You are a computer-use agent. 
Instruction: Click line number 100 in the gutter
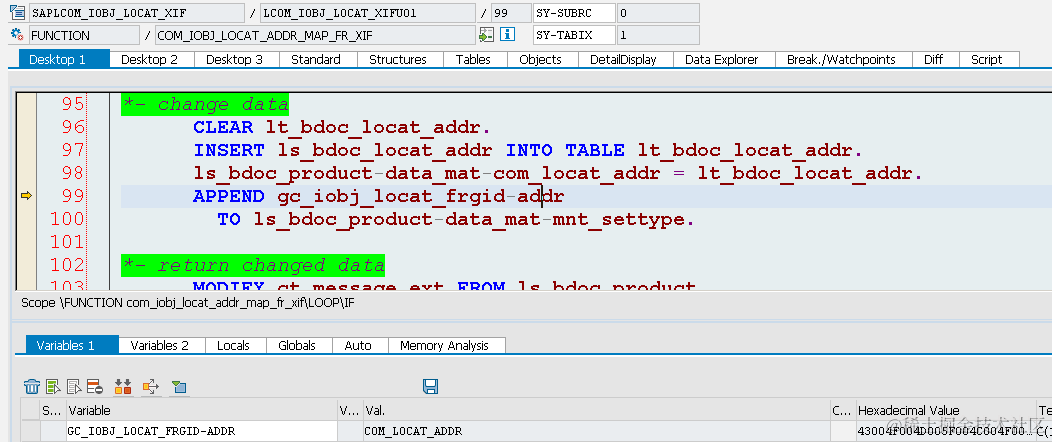67,219
